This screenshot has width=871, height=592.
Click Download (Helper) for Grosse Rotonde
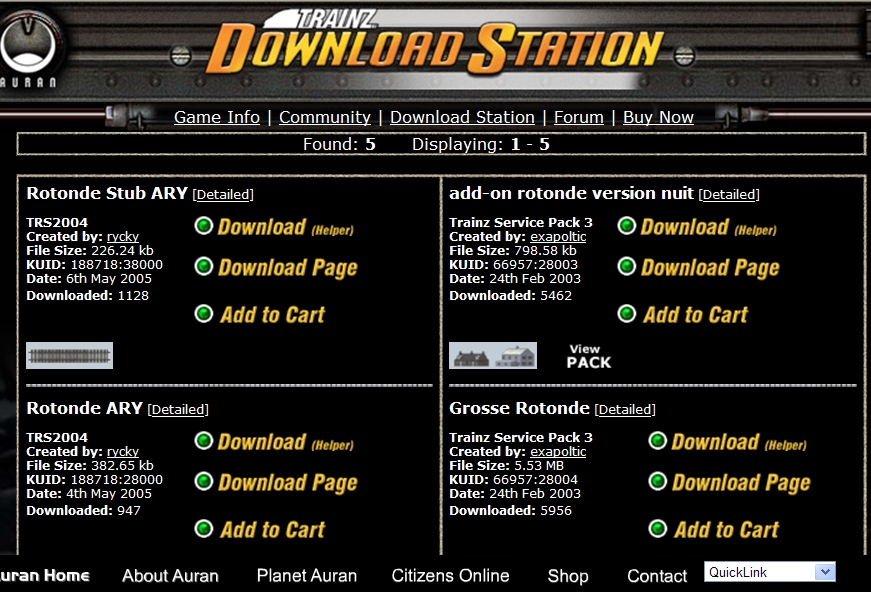coord(728,442)
